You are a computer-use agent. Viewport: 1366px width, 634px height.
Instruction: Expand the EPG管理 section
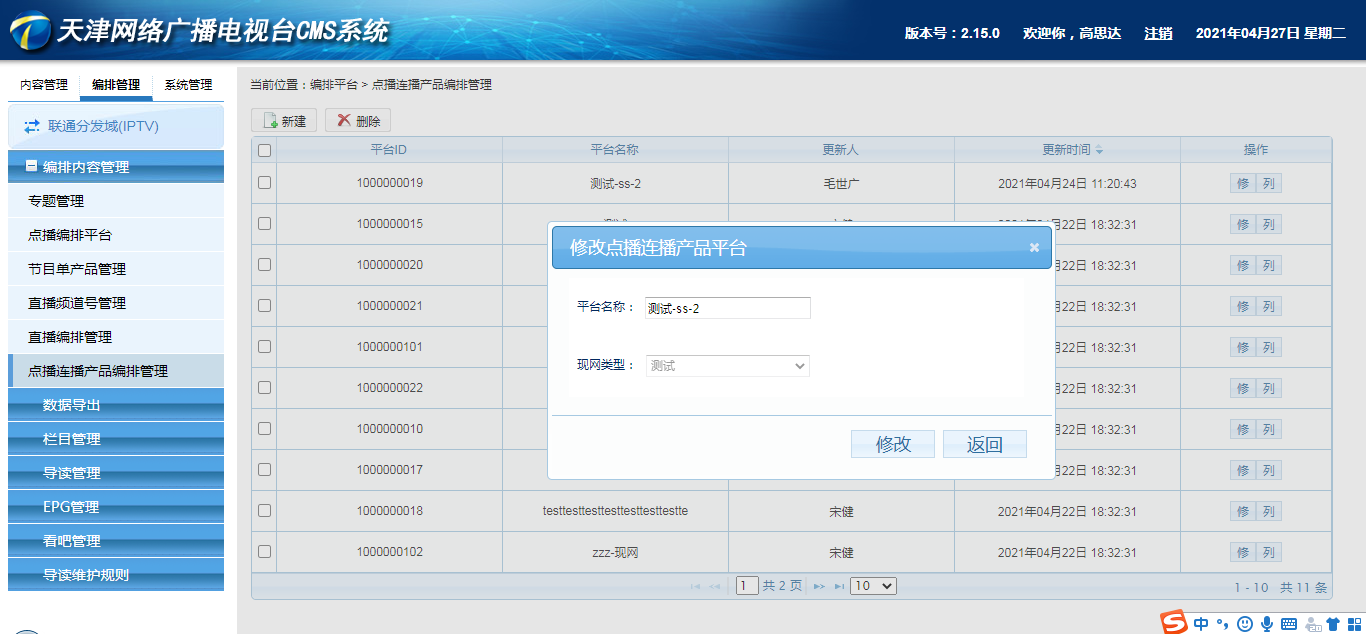coord(116,507)
